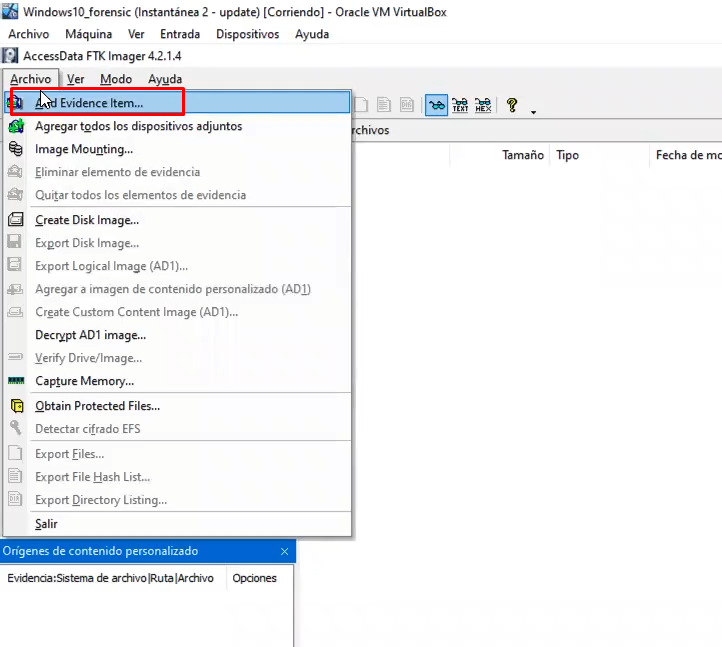Open FTK Imager Ayuda menu
This screenshot has width=722, height=647.
tap(165, 79)
